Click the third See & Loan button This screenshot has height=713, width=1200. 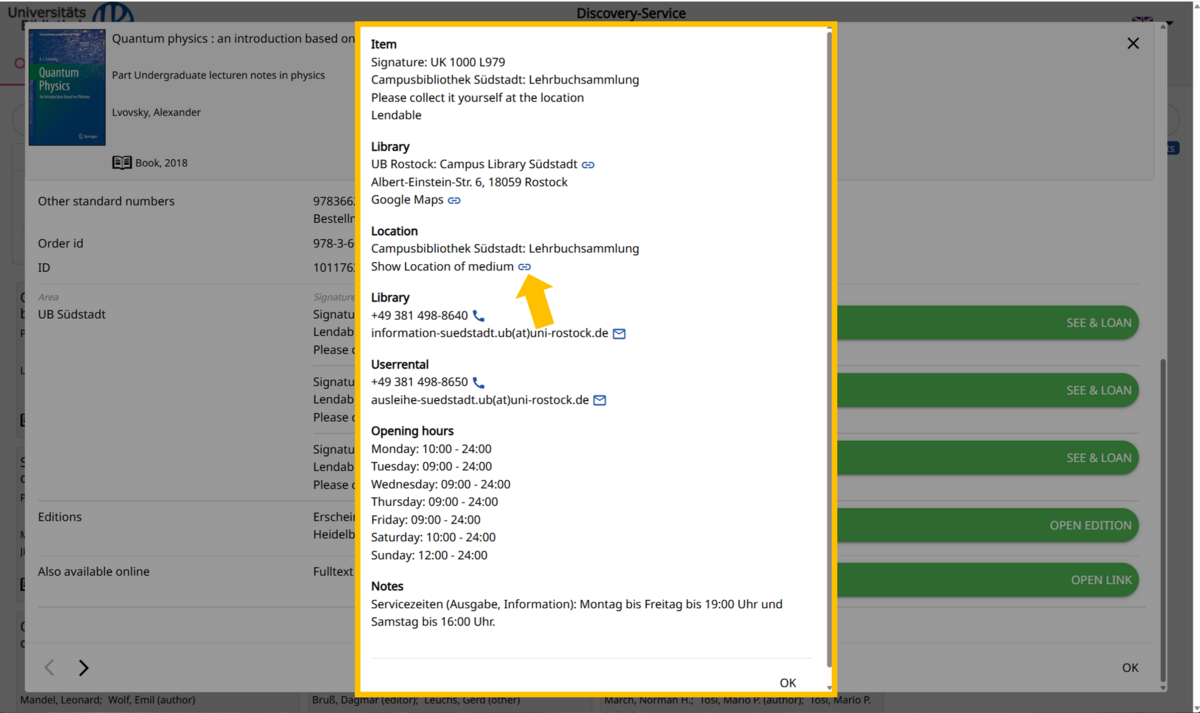click(1098, 458)
